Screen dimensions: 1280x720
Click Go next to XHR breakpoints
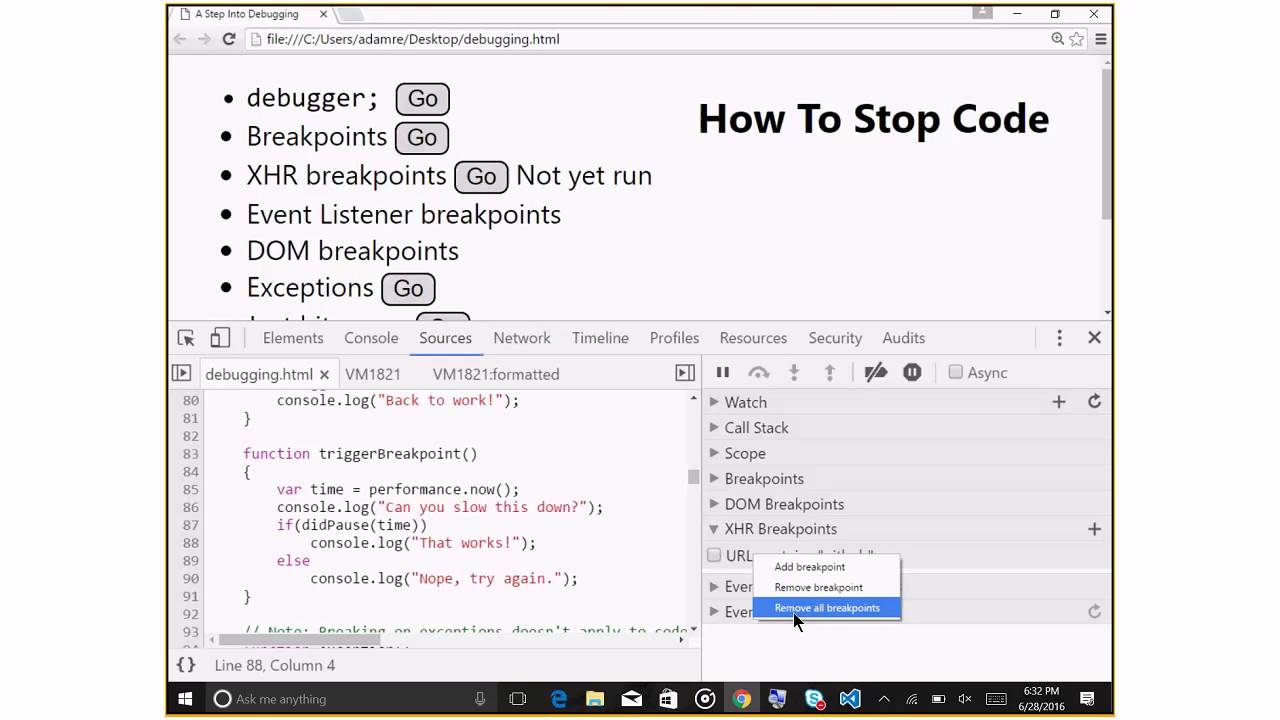pyautogui.click(x=481, y=177)
